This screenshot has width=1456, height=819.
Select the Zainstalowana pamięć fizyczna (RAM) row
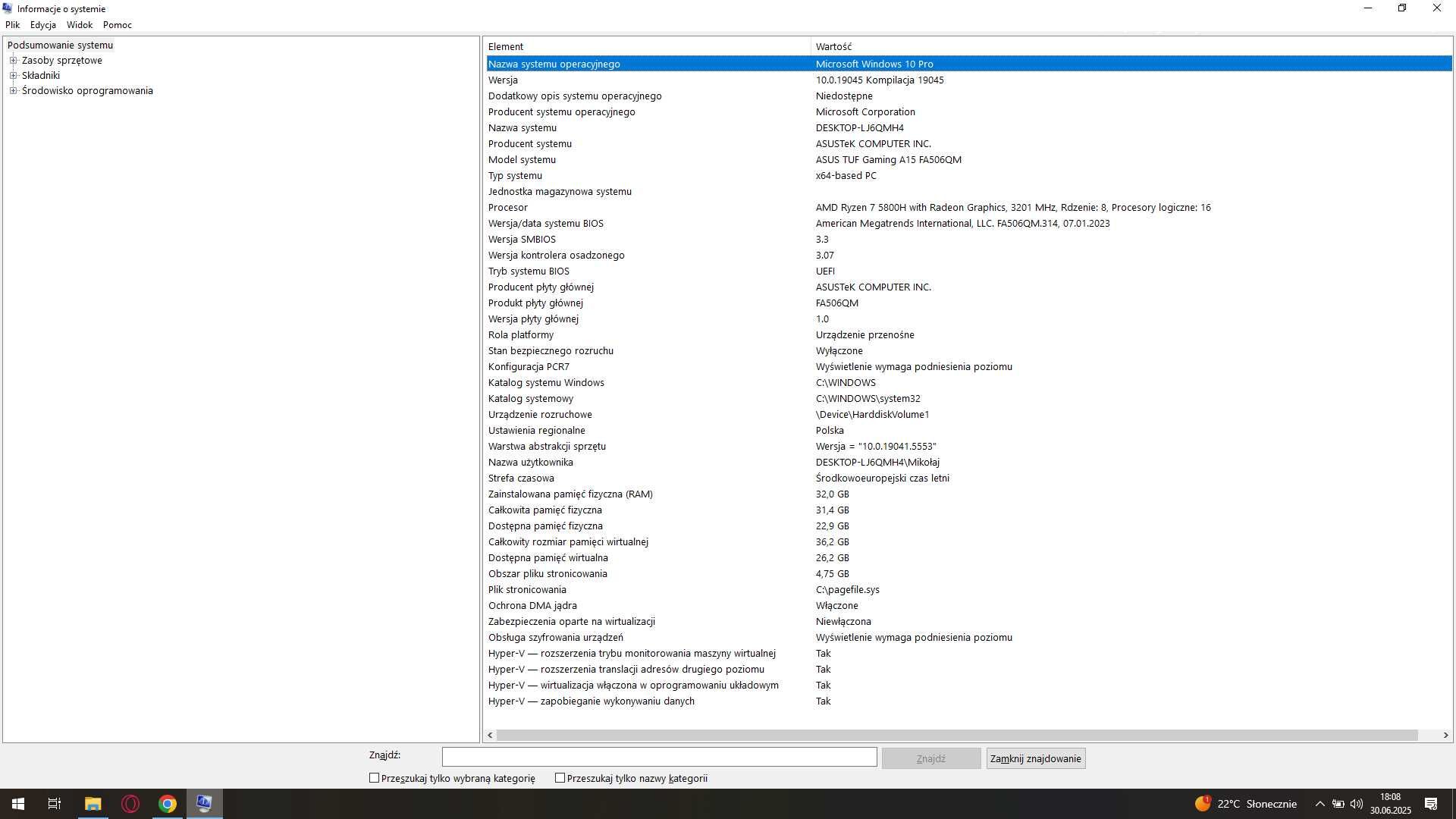coord(968,494)
